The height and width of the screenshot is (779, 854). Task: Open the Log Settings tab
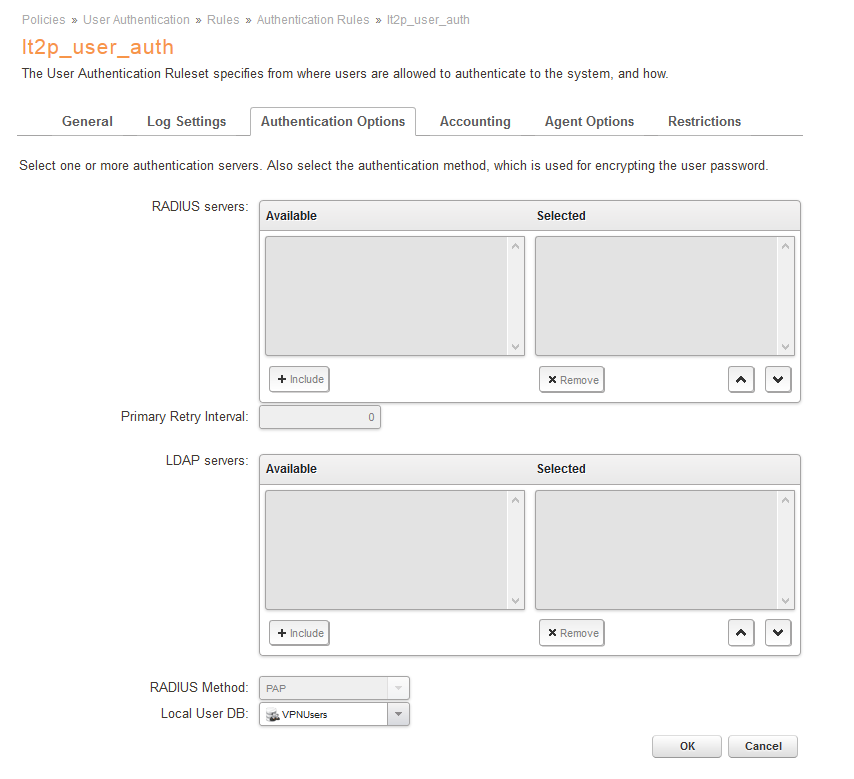[x=186, y=121]
